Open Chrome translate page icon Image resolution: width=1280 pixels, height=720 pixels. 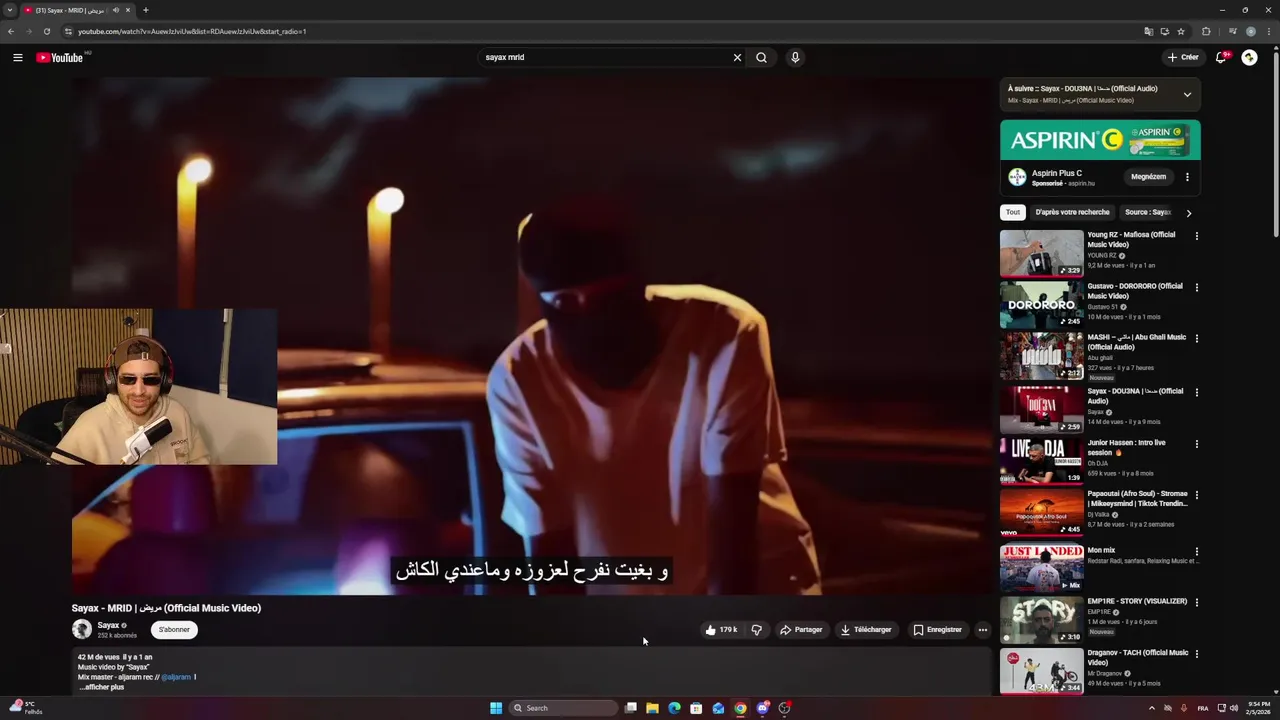click(1149, 31)
